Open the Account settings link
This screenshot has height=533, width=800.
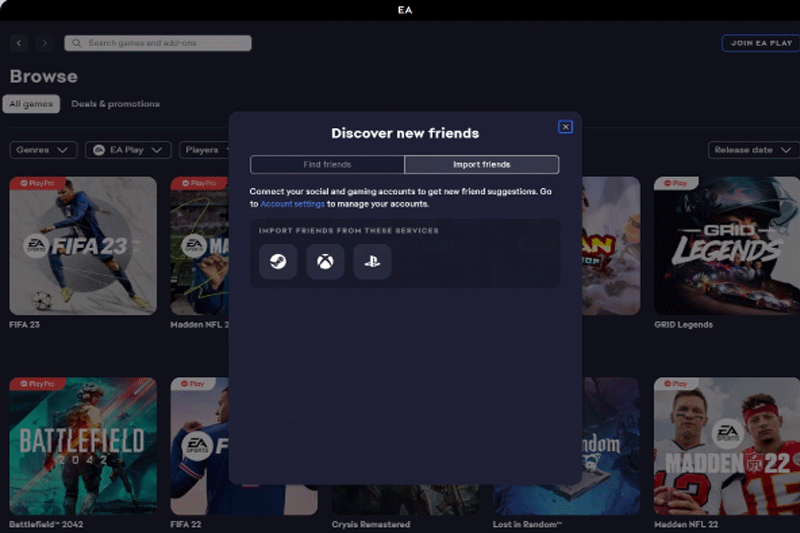pyautogui.click(x=292, y=204)
